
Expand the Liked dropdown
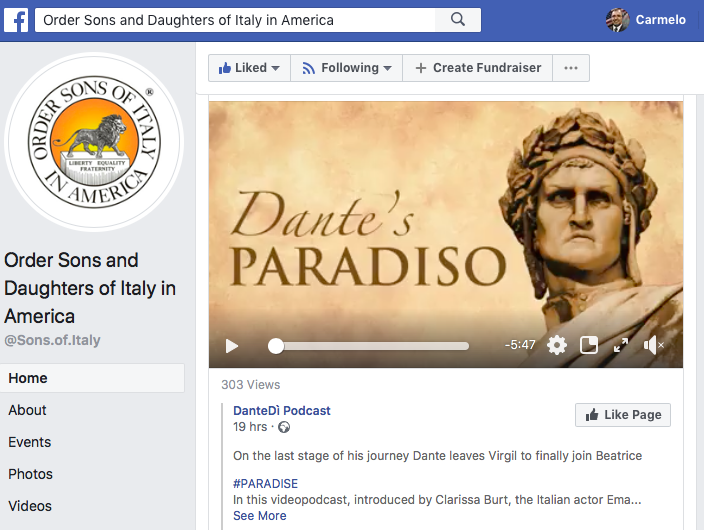point(249,68)
